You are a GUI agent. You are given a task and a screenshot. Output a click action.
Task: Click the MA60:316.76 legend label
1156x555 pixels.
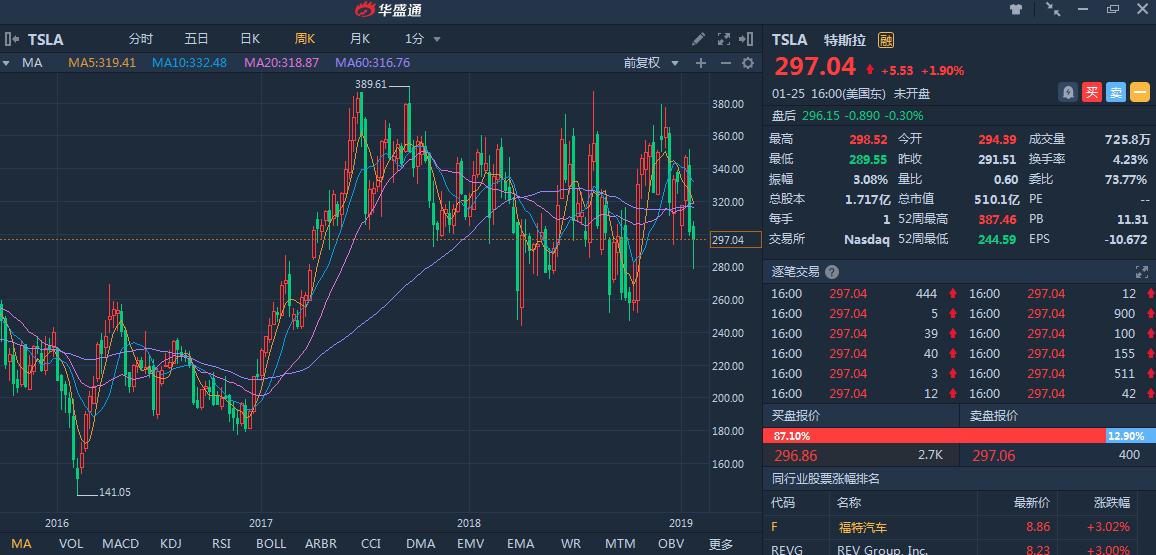click(372, 63)
